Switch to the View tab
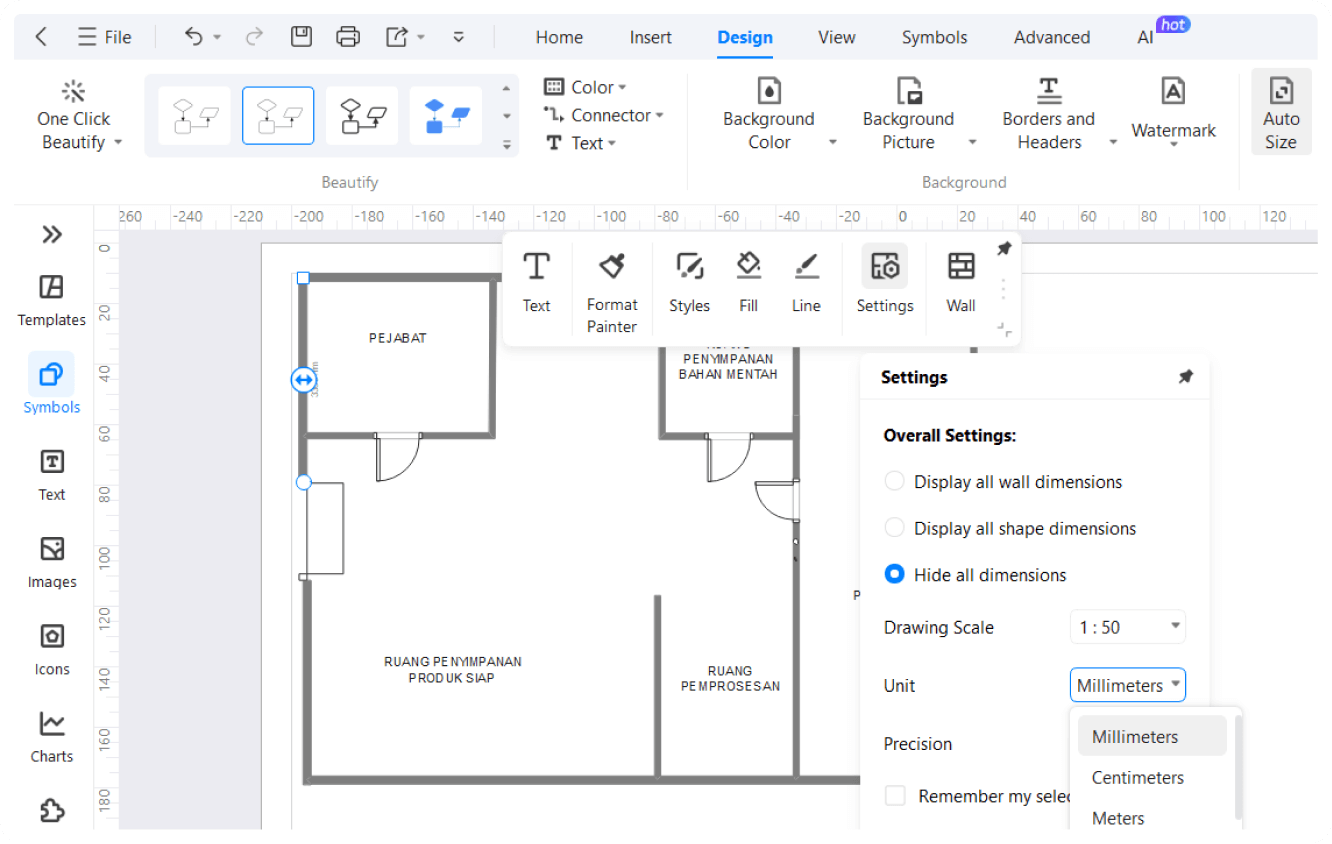 click(x=837, y=37)
